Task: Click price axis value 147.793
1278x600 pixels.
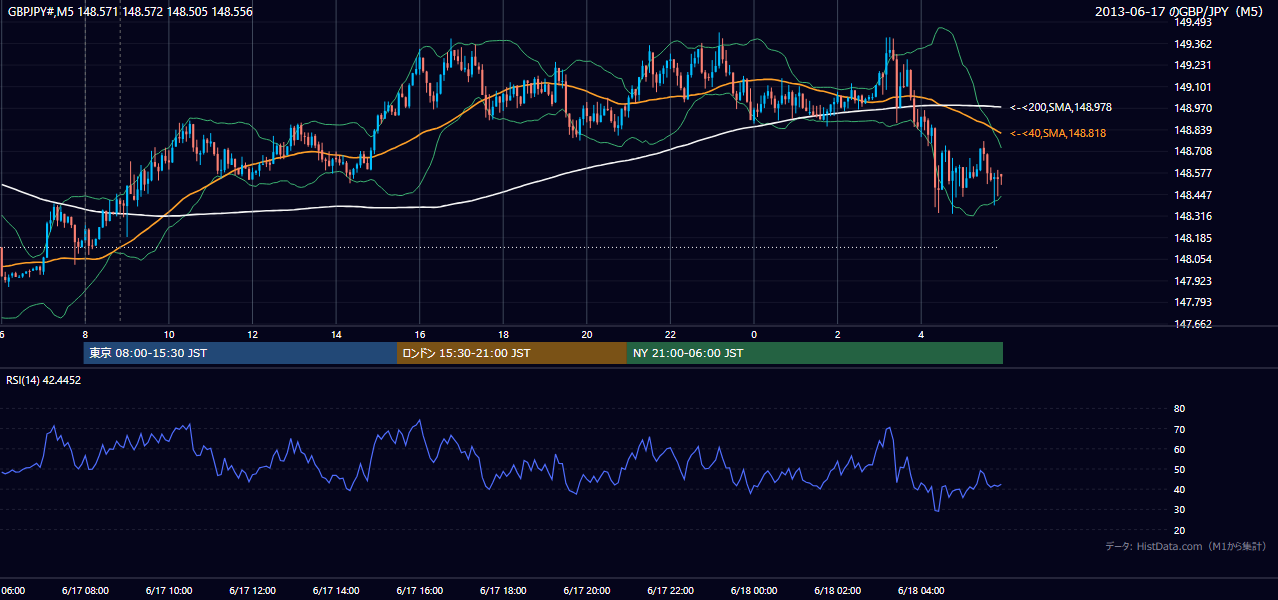Action: coord(1192,302)
